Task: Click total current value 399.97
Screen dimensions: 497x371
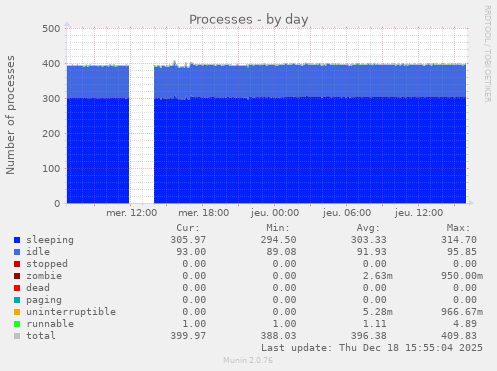Action: click(x=188, y=336)
